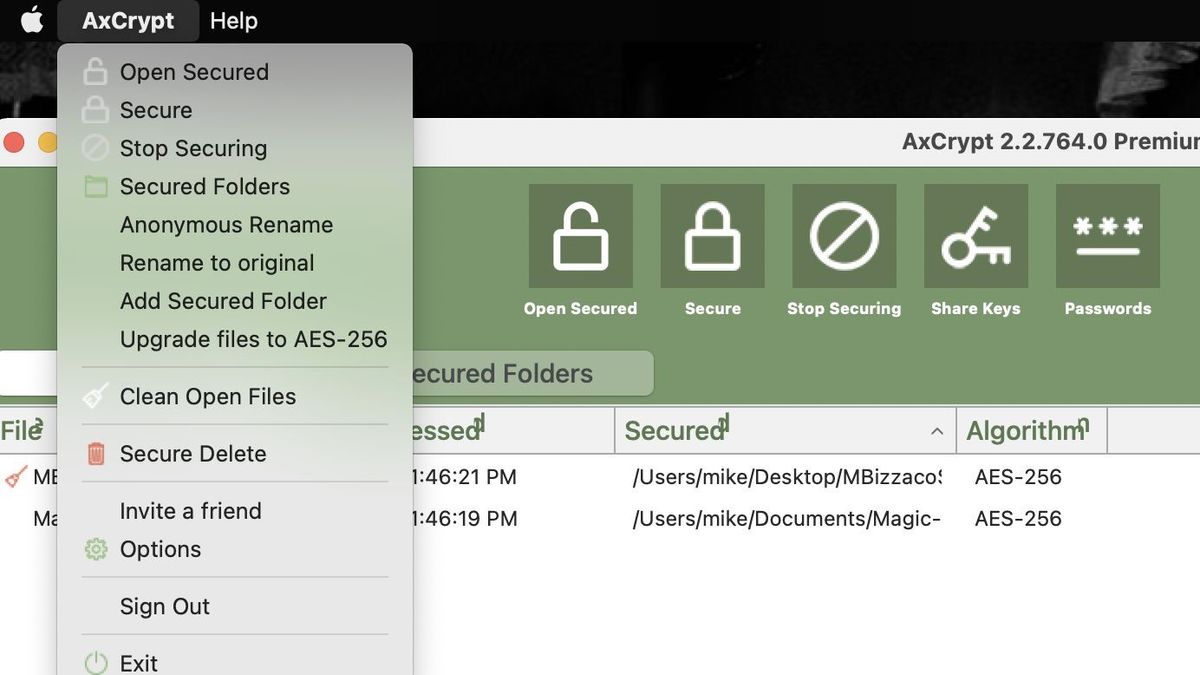Image resolution: width=1200 pixels, height=675 pixels.
Task: Open the Help menu
Action: click(233, 20)
